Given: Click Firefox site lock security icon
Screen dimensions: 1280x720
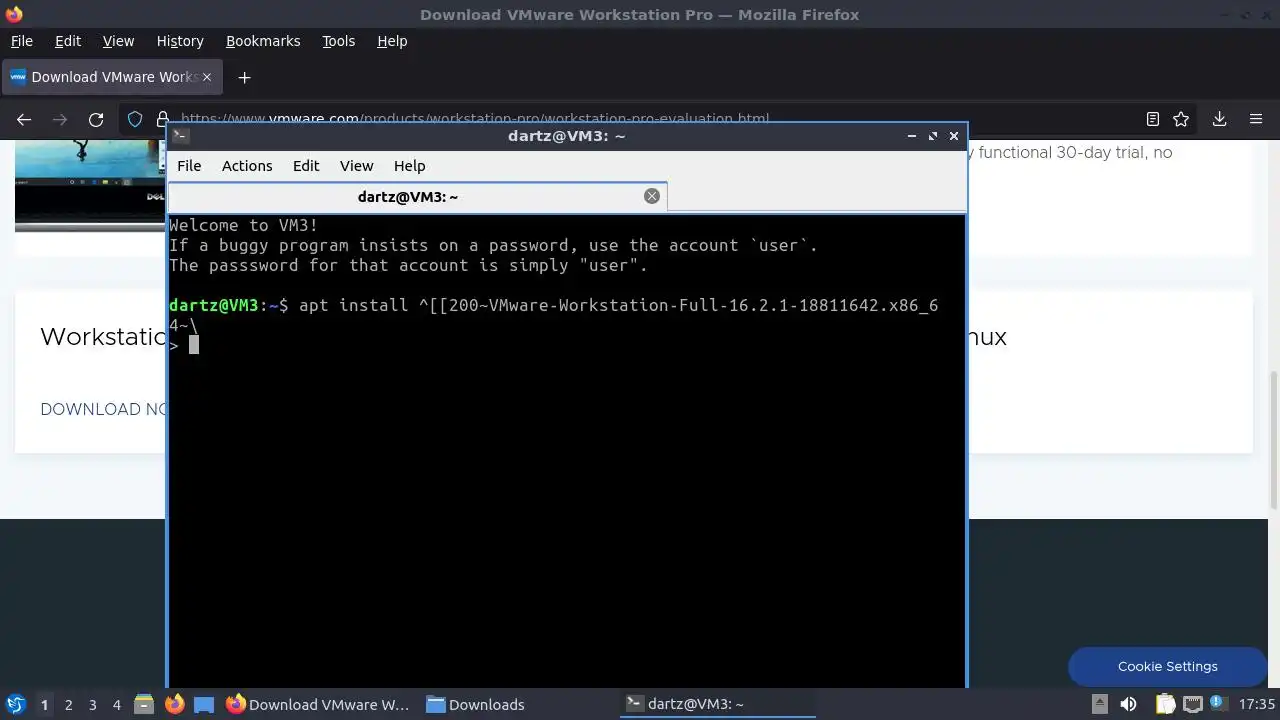Looking at the screenshot, I should tap(164, 119).
